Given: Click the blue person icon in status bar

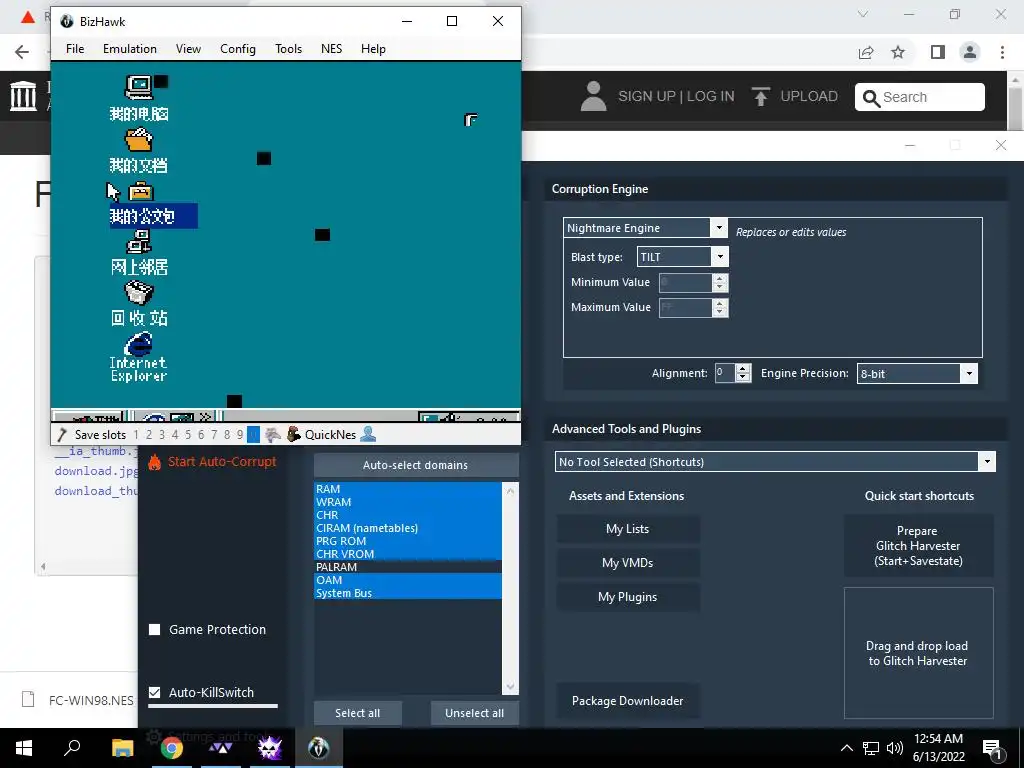Looking at the screenshot, I should pyautogui.click(x=368, y=434).
